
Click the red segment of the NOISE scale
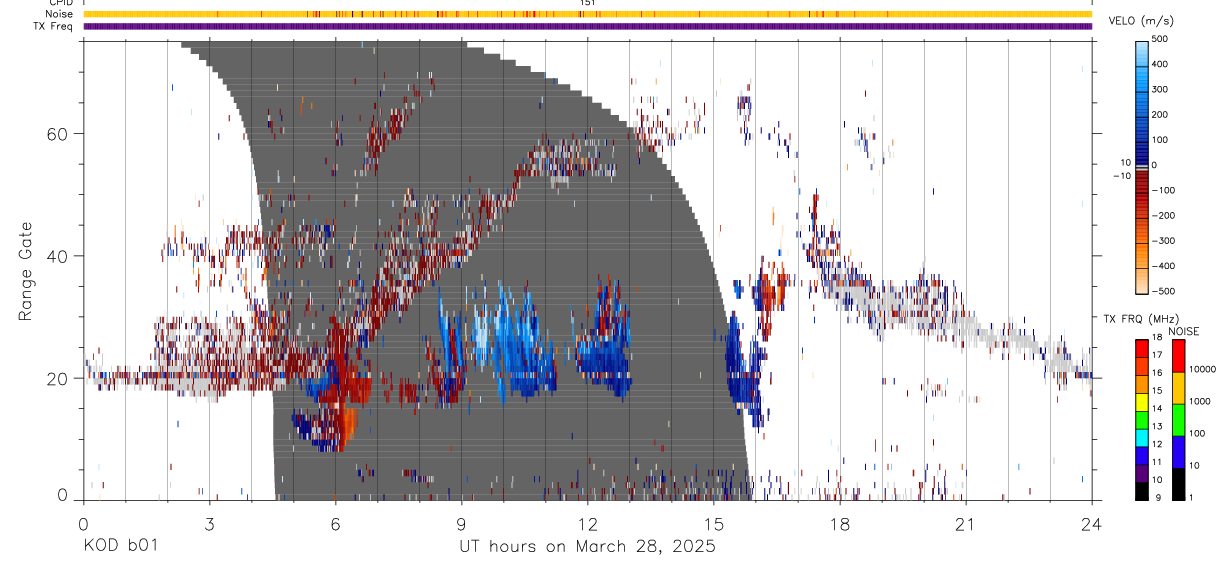tap(1179, 355)
